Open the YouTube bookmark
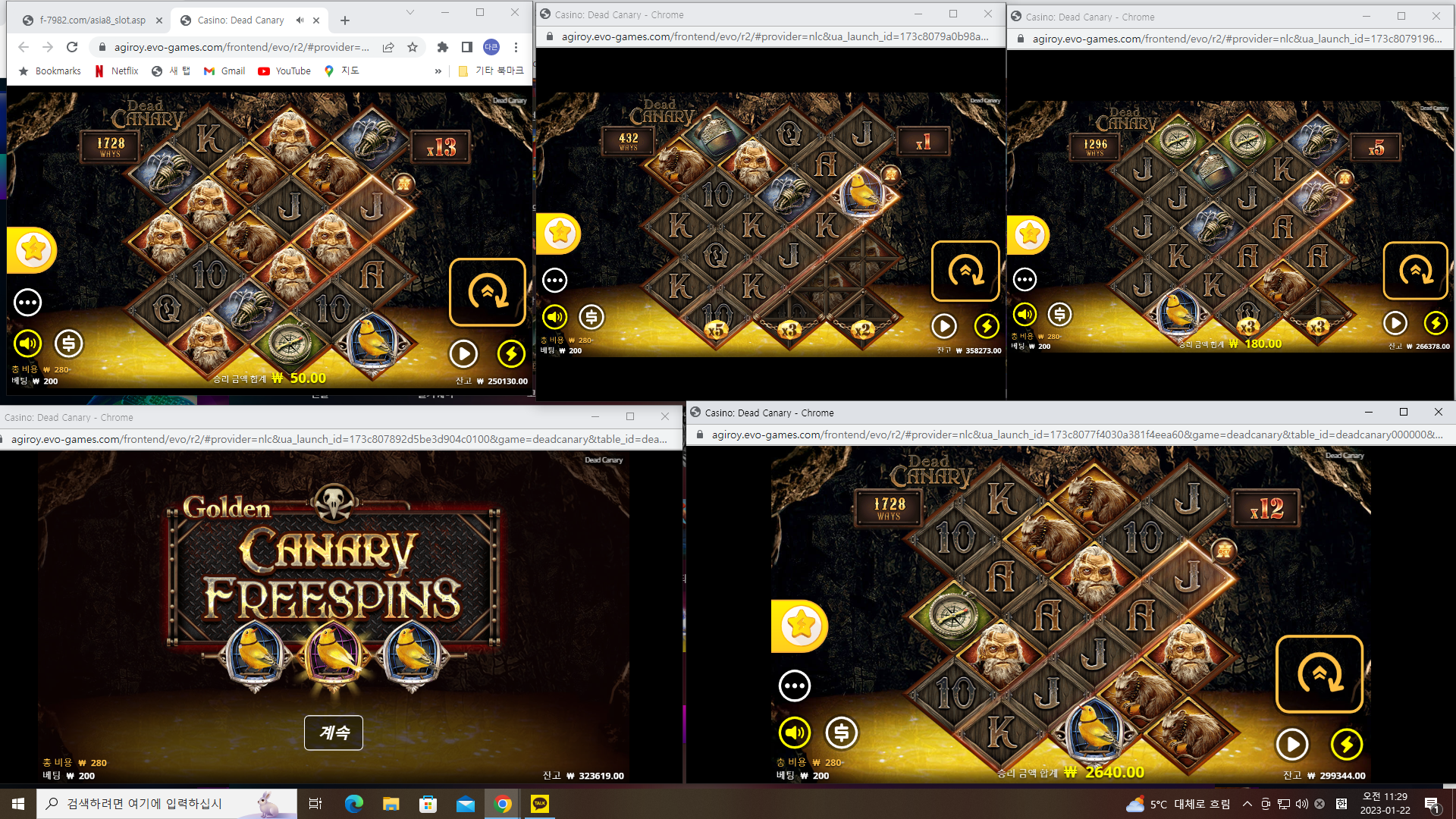 click(284, 71)
